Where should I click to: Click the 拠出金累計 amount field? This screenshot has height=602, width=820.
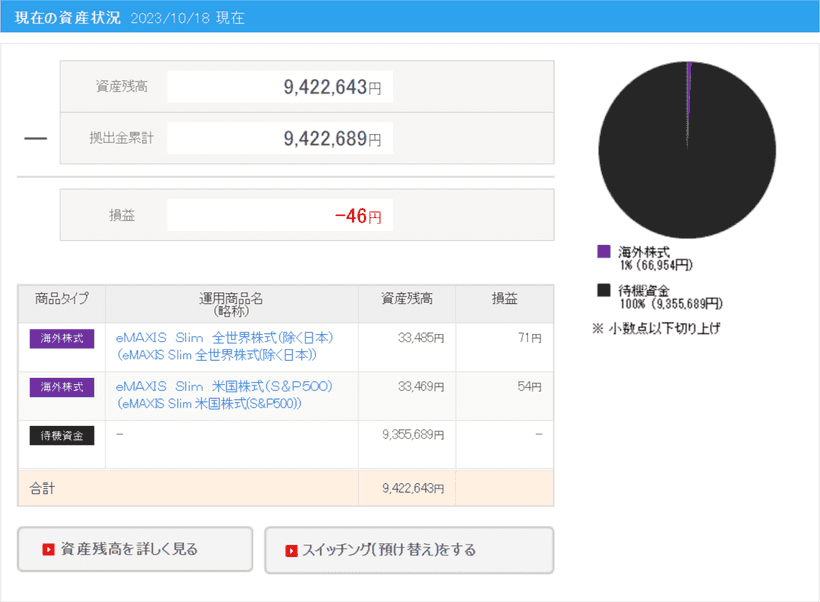[x=280, y=139]
